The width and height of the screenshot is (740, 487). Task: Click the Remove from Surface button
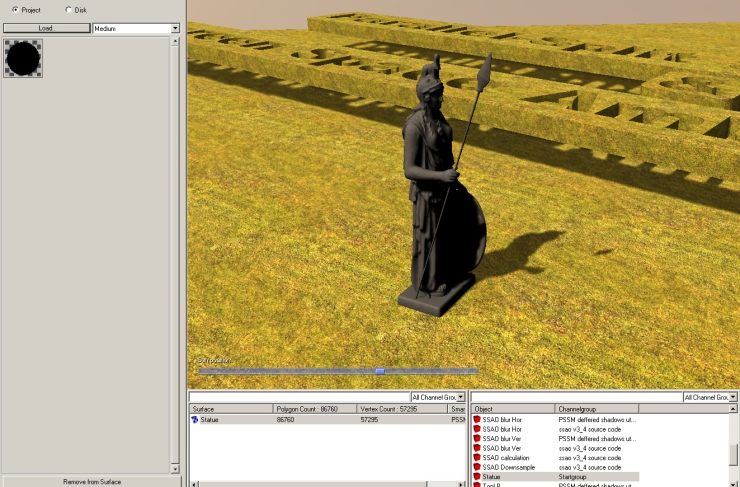(92, 481)
